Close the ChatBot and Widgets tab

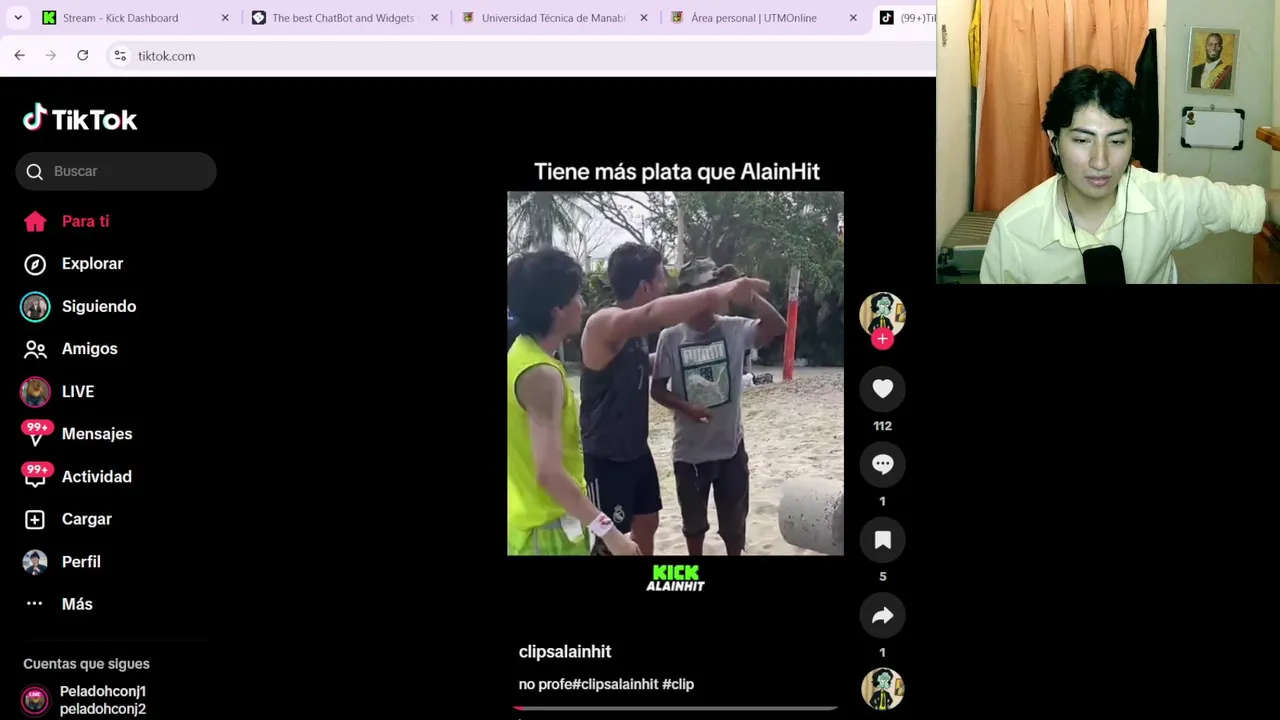434,18
